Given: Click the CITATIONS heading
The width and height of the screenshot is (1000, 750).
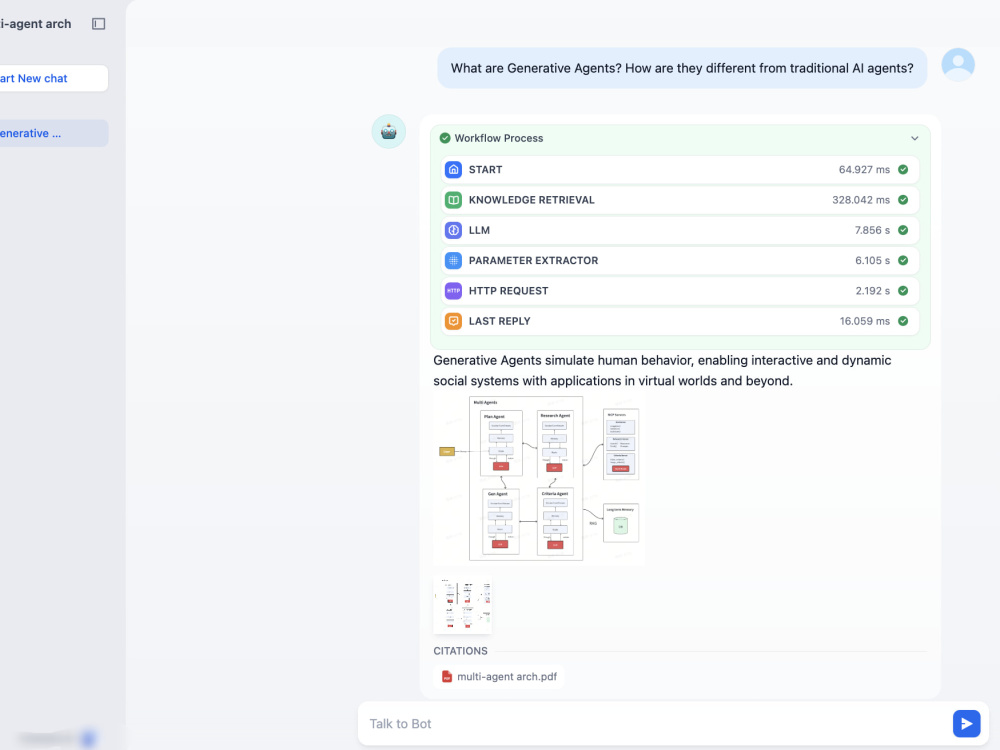Looking at the screenshot, I should pos(460,651).
